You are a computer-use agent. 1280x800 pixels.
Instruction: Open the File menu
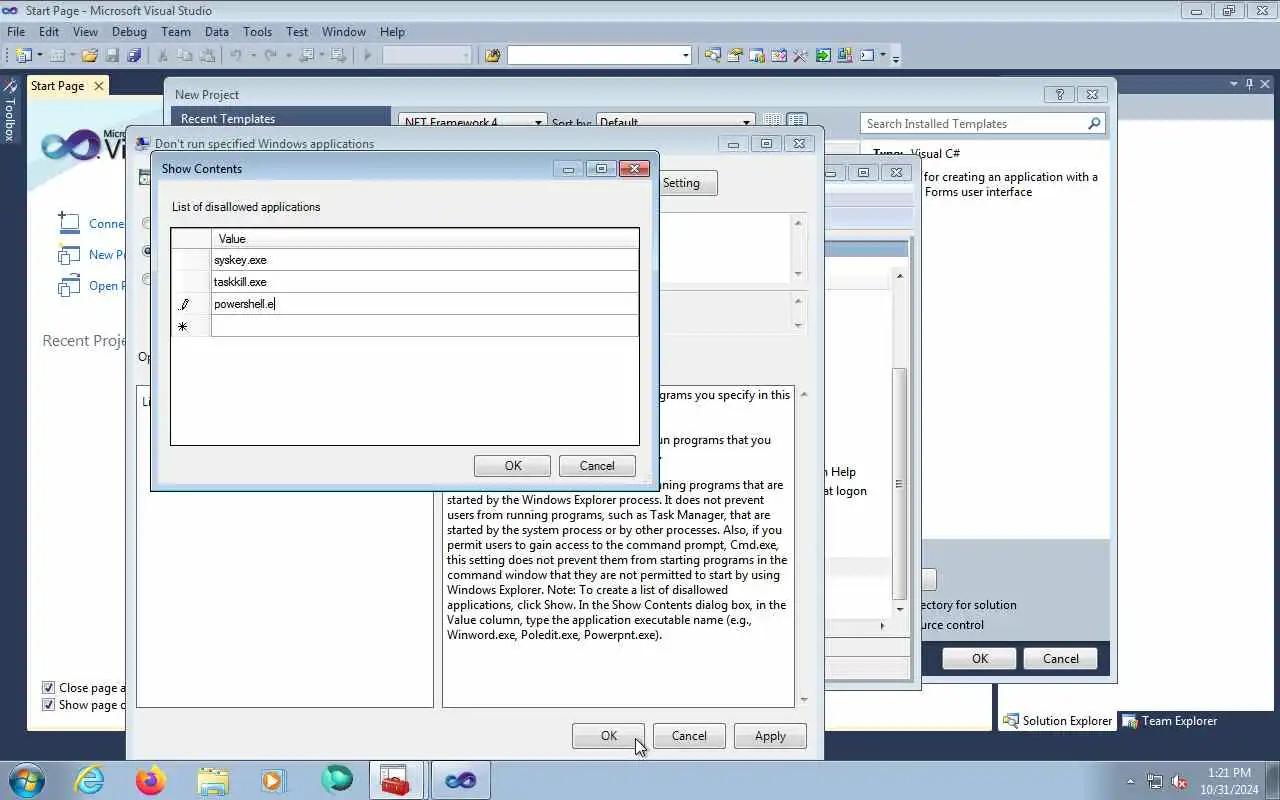coord(16,32)
